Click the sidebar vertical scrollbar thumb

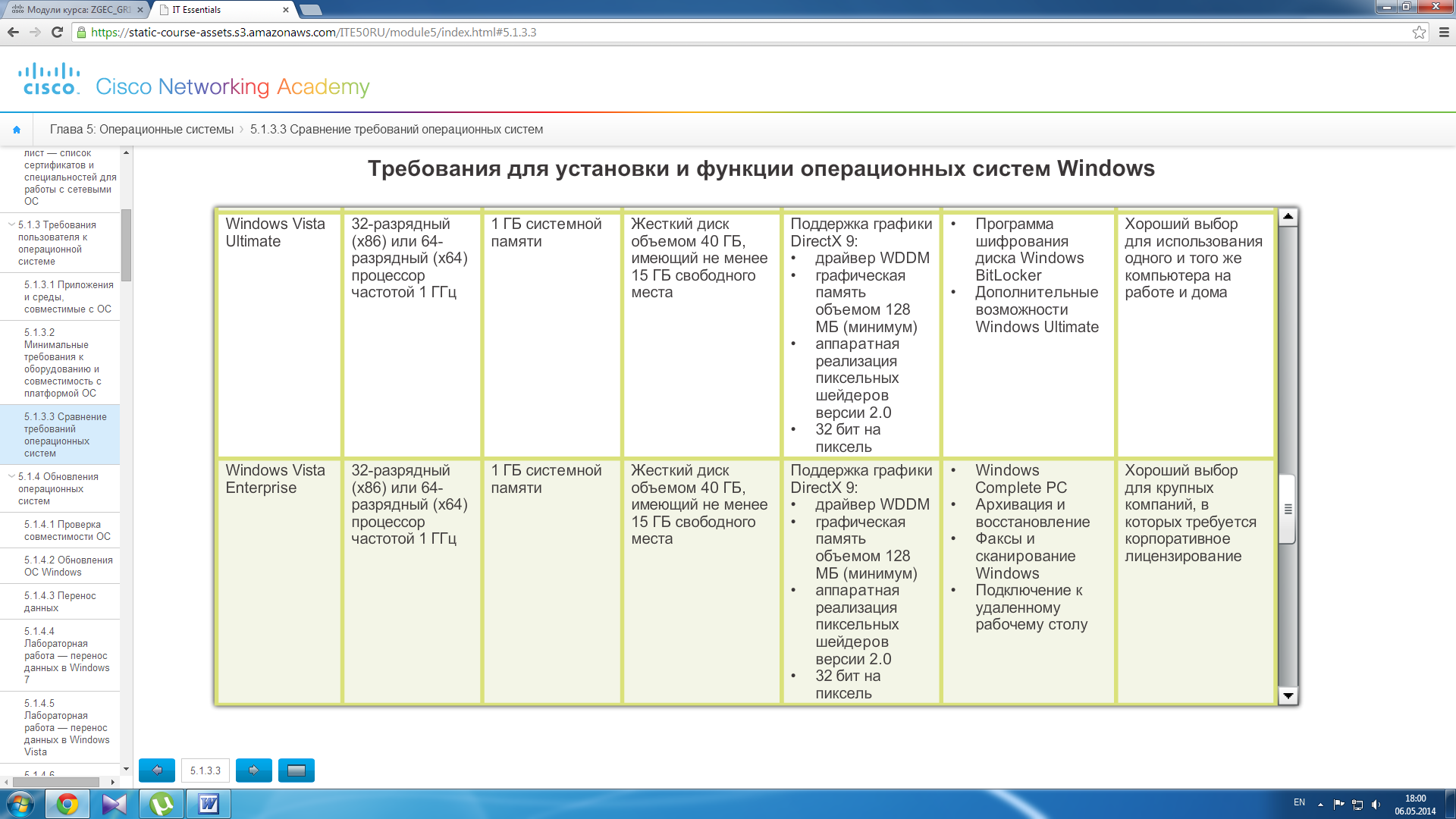pos(127,245)
